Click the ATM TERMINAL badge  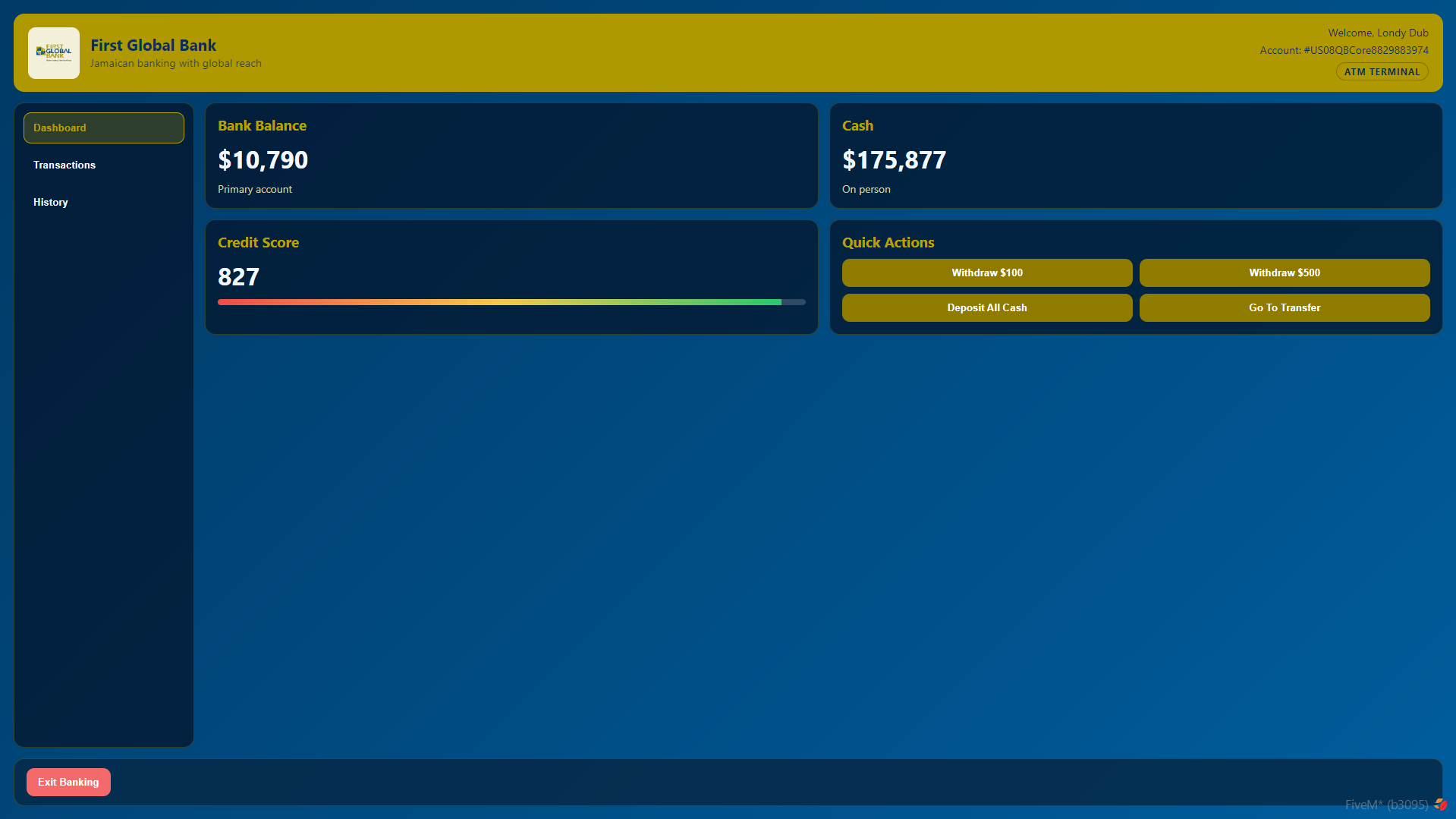(1382, 72)
